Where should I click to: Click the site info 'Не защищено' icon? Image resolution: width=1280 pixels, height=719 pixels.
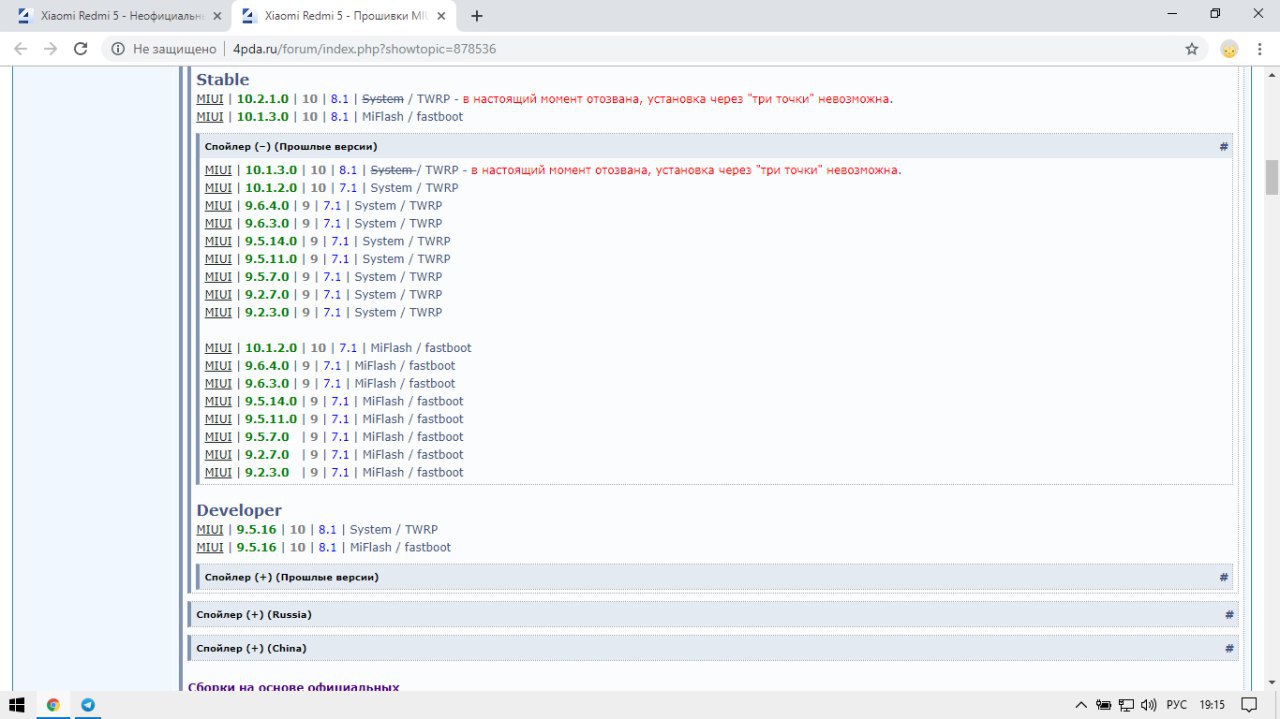(x=118, y=49)
